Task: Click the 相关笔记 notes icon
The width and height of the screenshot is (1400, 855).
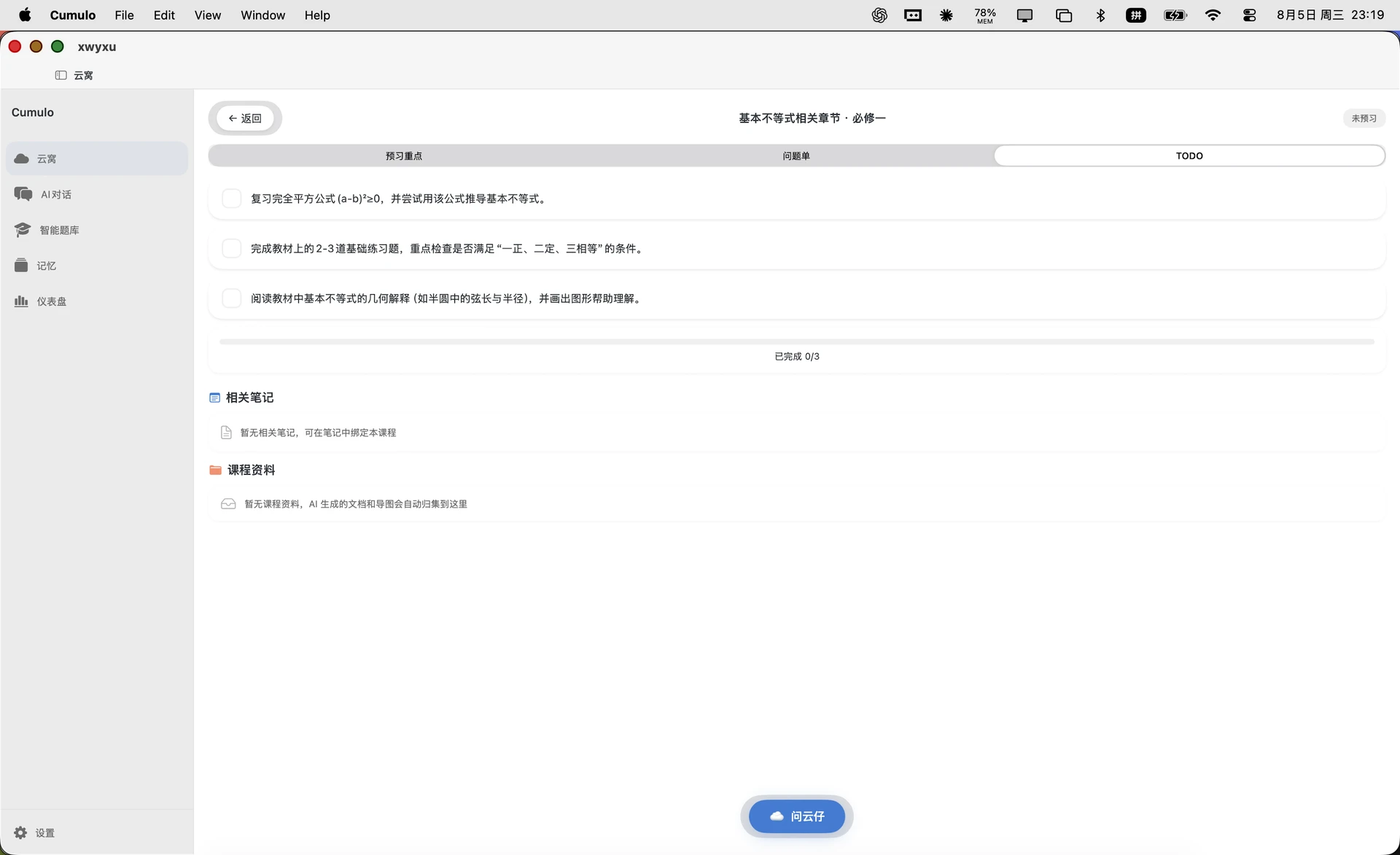Action: (214, 398)
